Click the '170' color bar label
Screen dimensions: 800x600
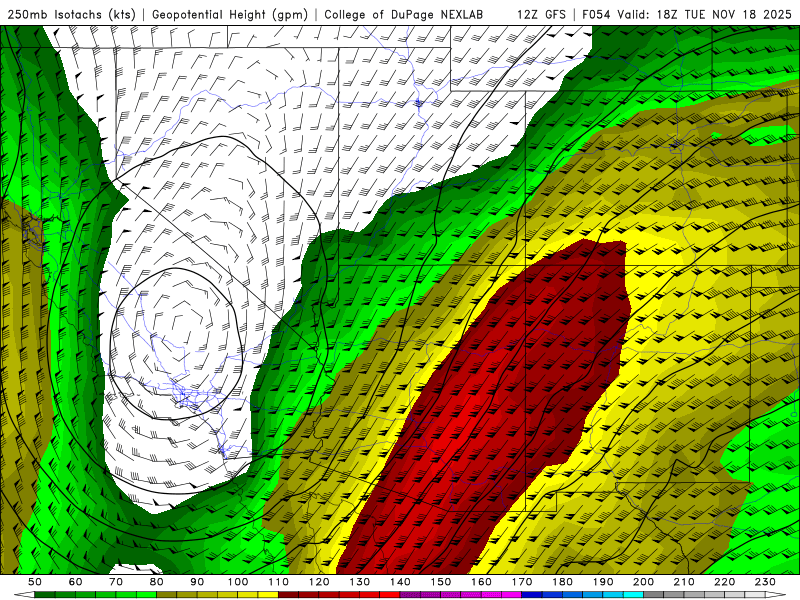(521, 582)
